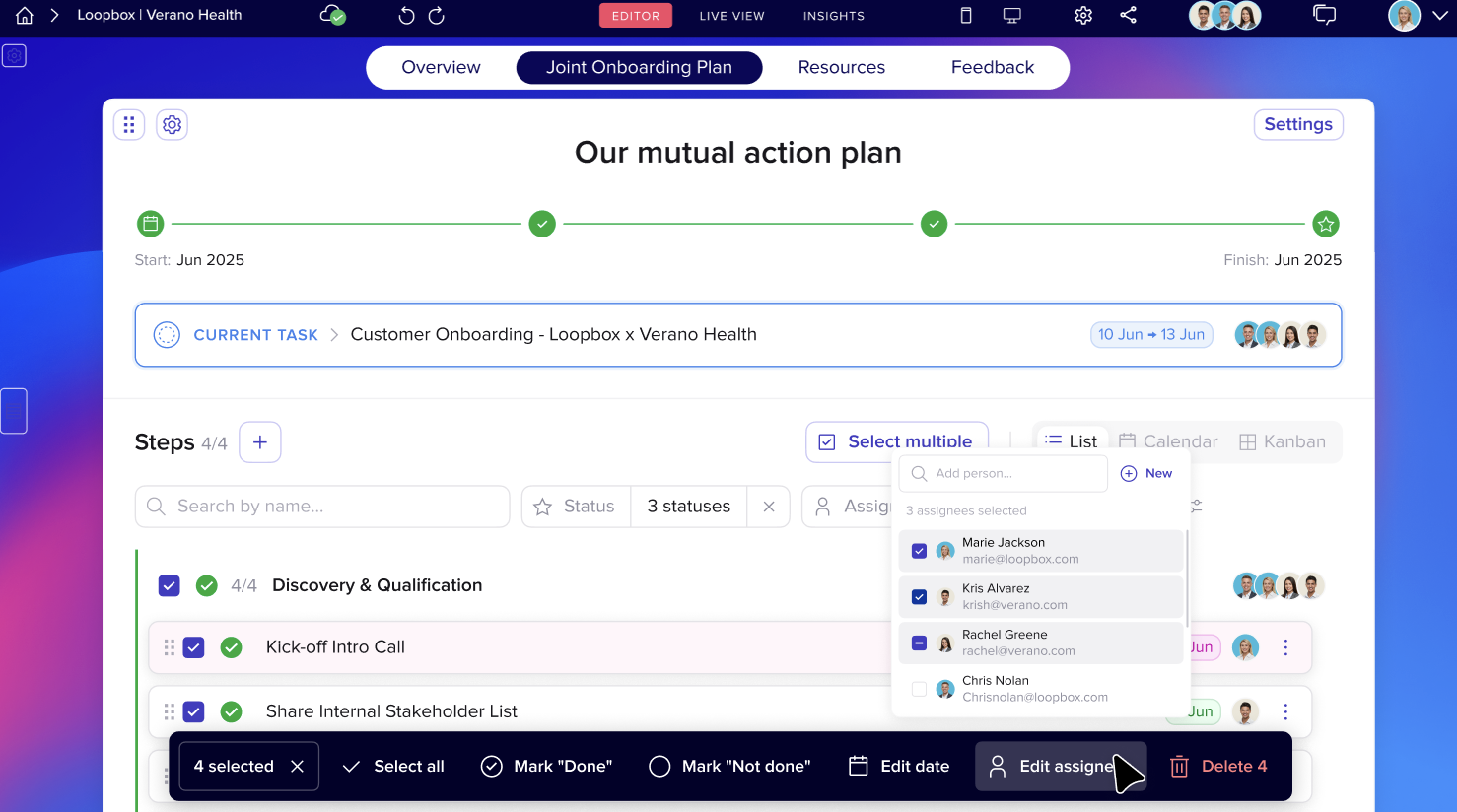Switch to desktop device preview
1457x812 pixels.
click(1012, 15)
